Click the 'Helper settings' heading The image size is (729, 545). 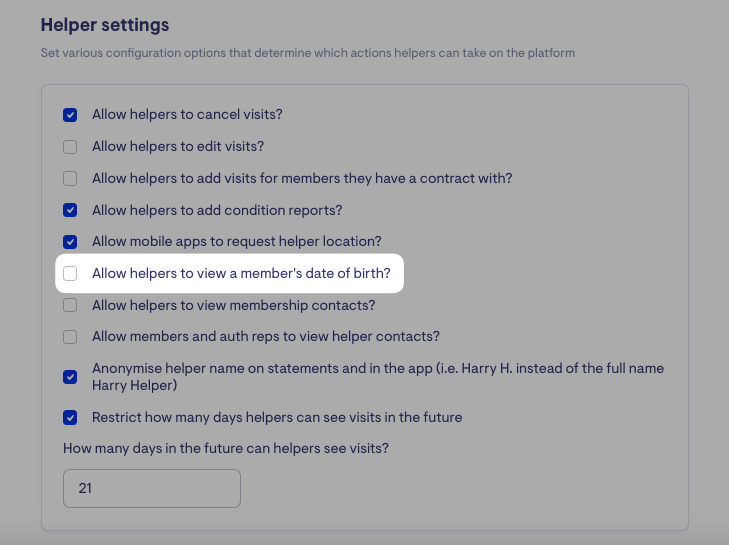click(x=105, y=24)
